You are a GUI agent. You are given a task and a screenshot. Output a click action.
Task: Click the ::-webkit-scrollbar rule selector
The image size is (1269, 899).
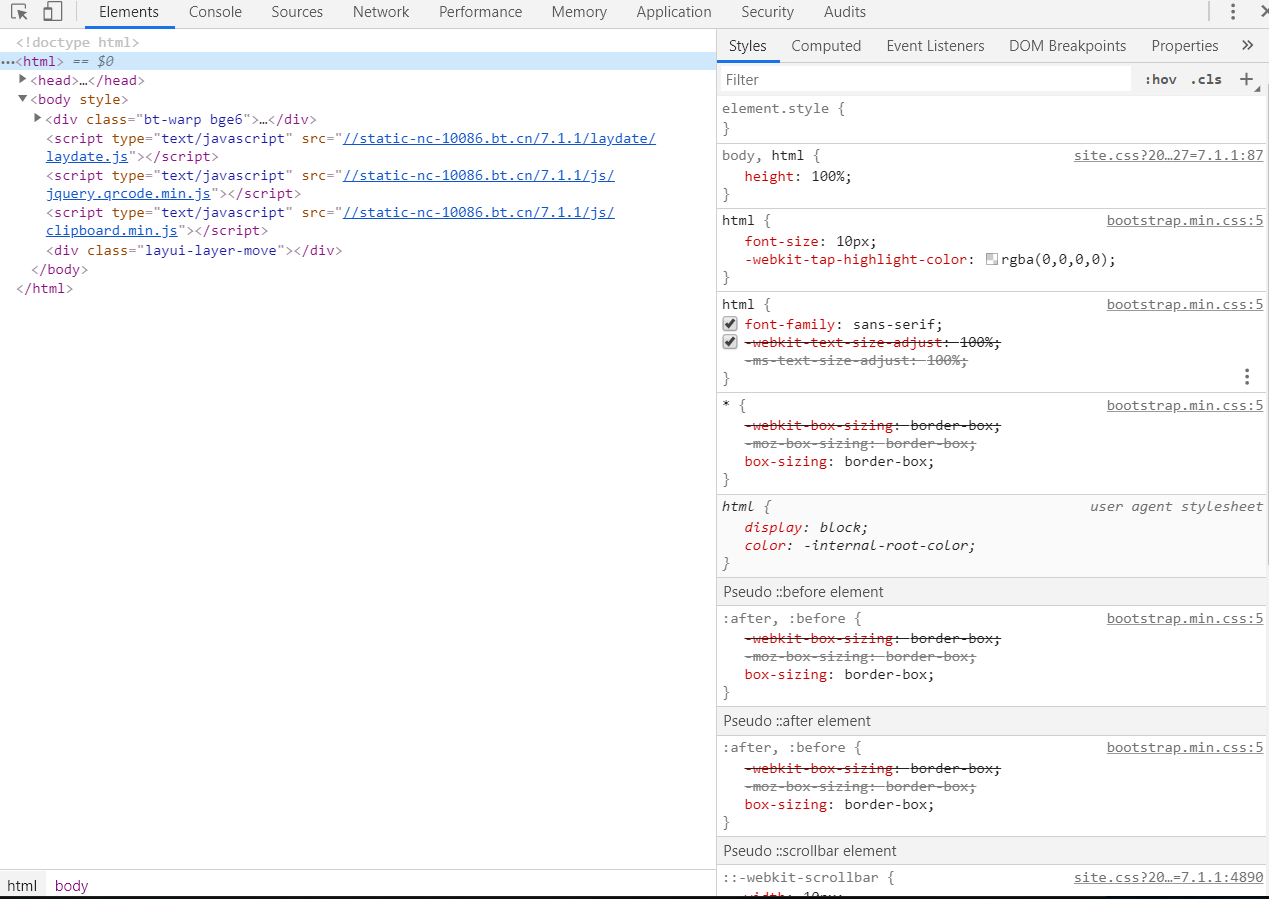[800, 878]
